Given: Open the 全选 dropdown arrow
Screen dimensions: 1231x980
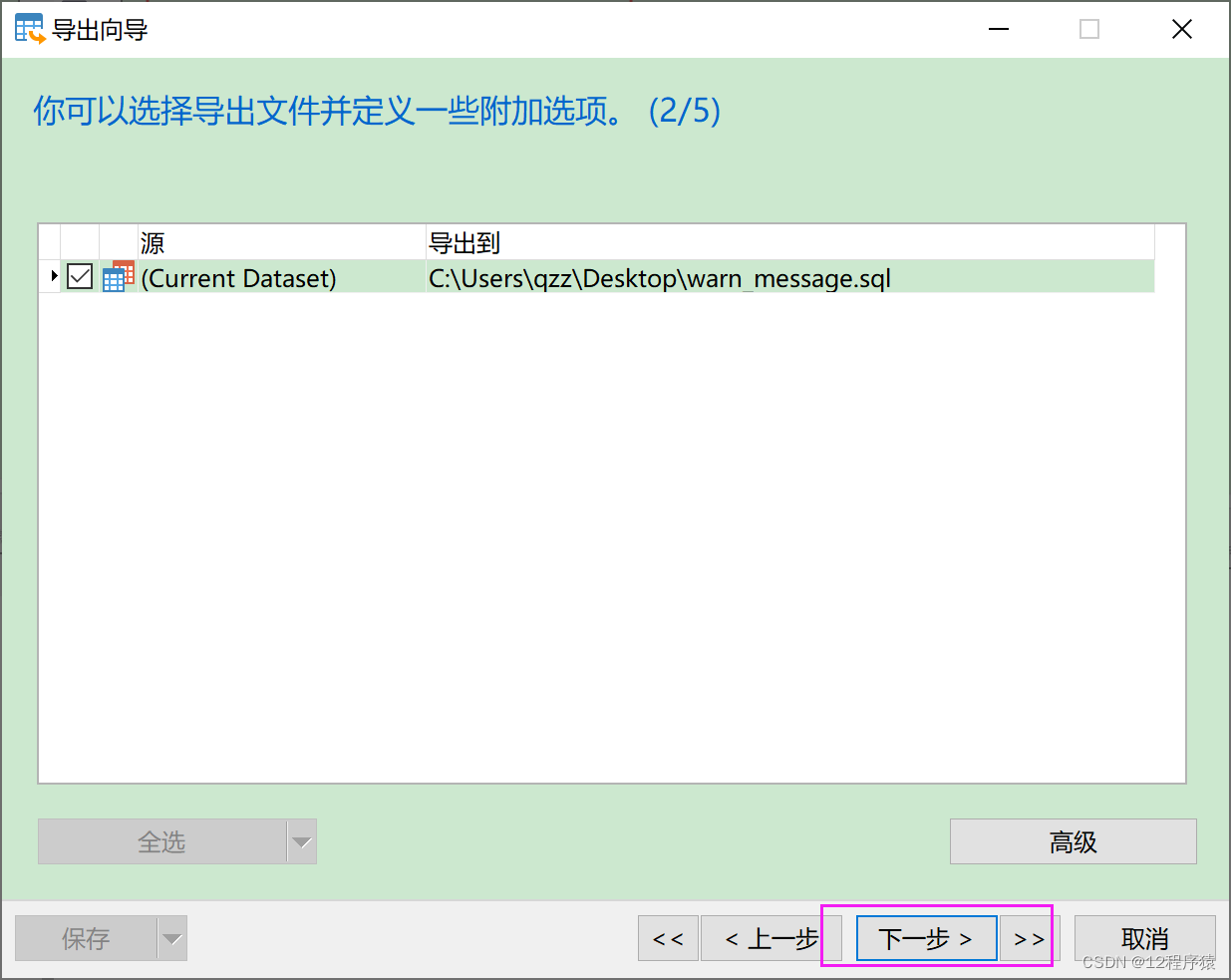Looking at the screenshot, I should (302, 841).
